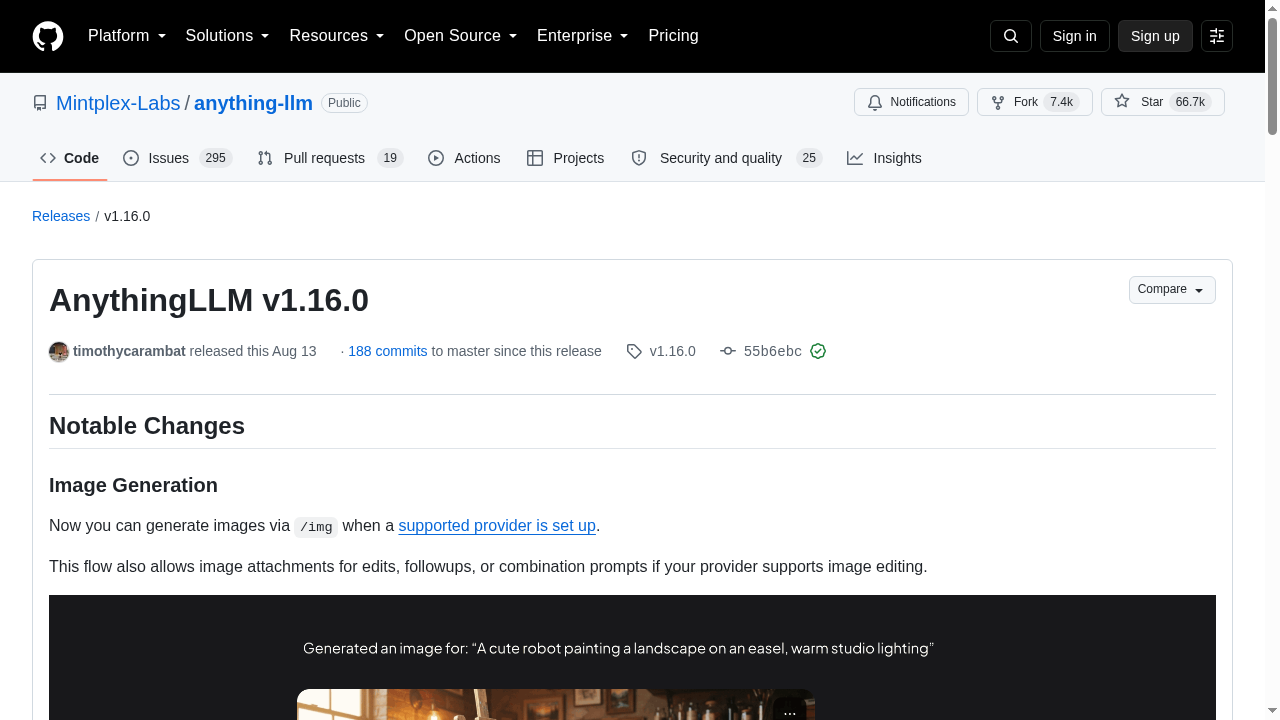The image size is (1280, 720).
Task: Expand the Platform menu
Action: click(127, 36)
